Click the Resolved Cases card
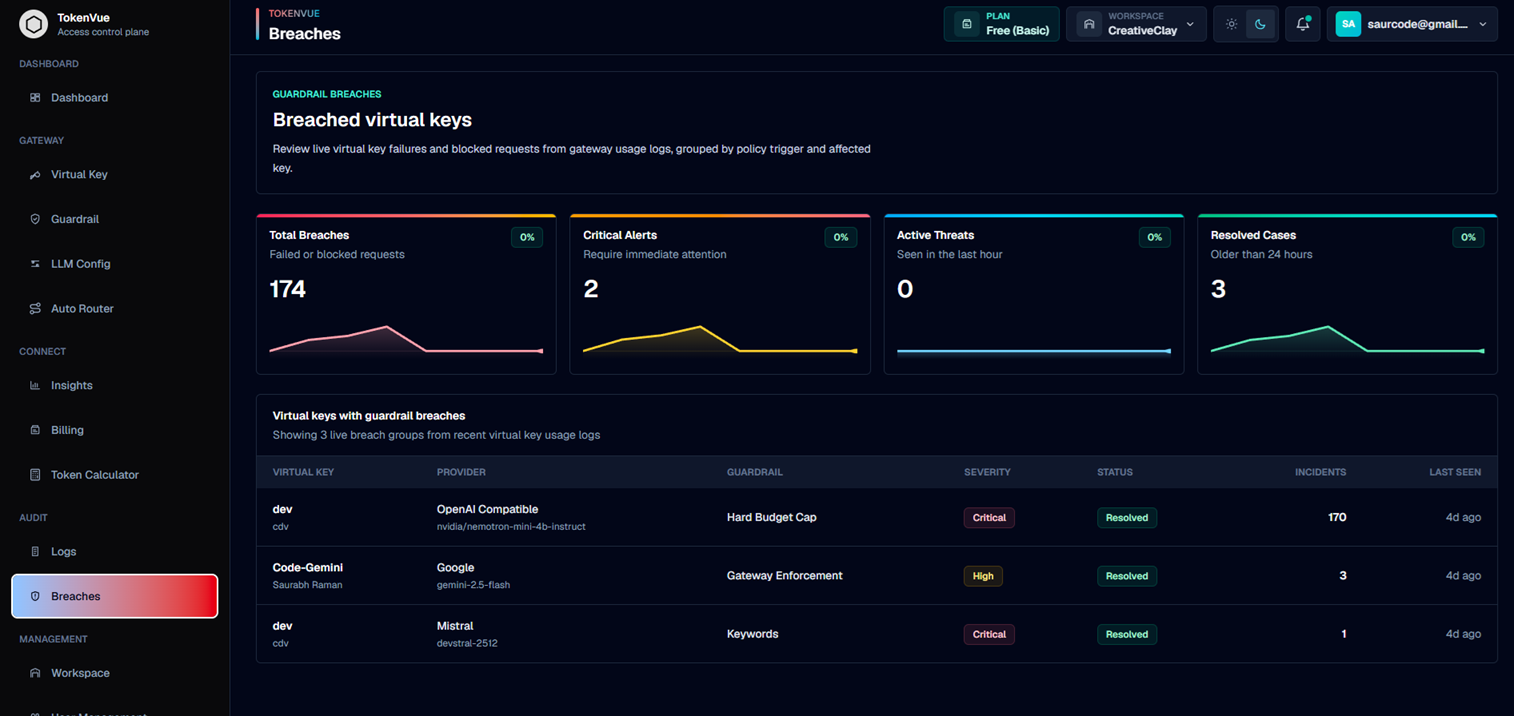1514x716 pixels. [1347, 294]
